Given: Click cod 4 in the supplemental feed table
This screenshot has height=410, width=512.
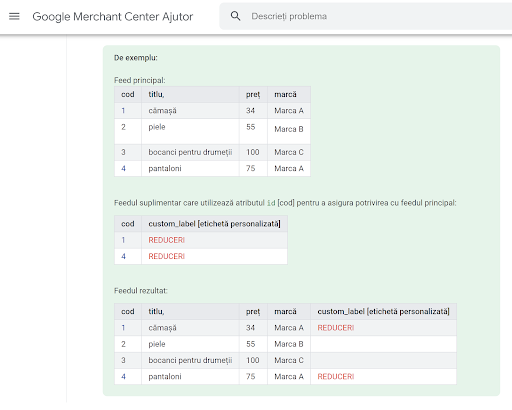Looking at the screenshot, I should click(123, 256).
